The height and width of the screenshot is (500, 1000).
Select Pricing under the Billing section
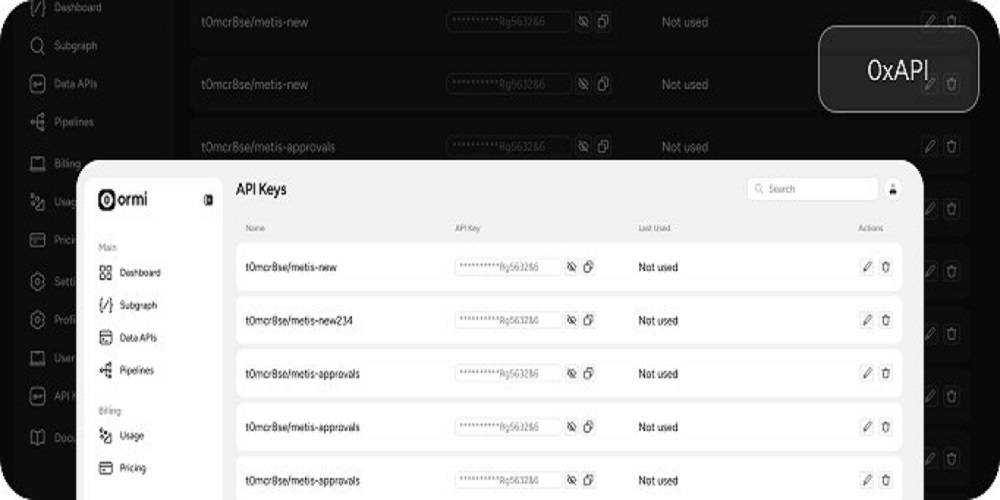tap(132, 468)
